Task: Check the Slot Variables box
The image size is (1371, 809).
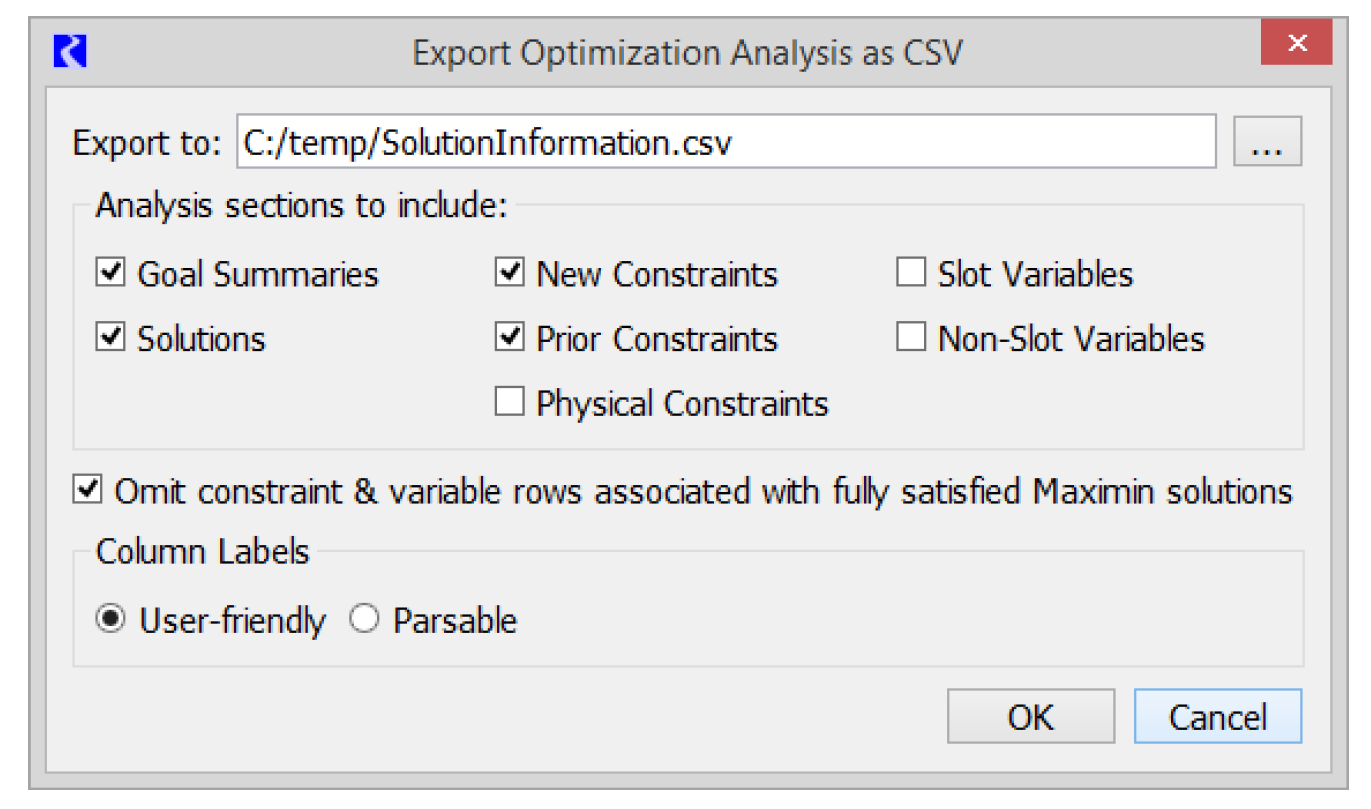Action: pos(911,273)
